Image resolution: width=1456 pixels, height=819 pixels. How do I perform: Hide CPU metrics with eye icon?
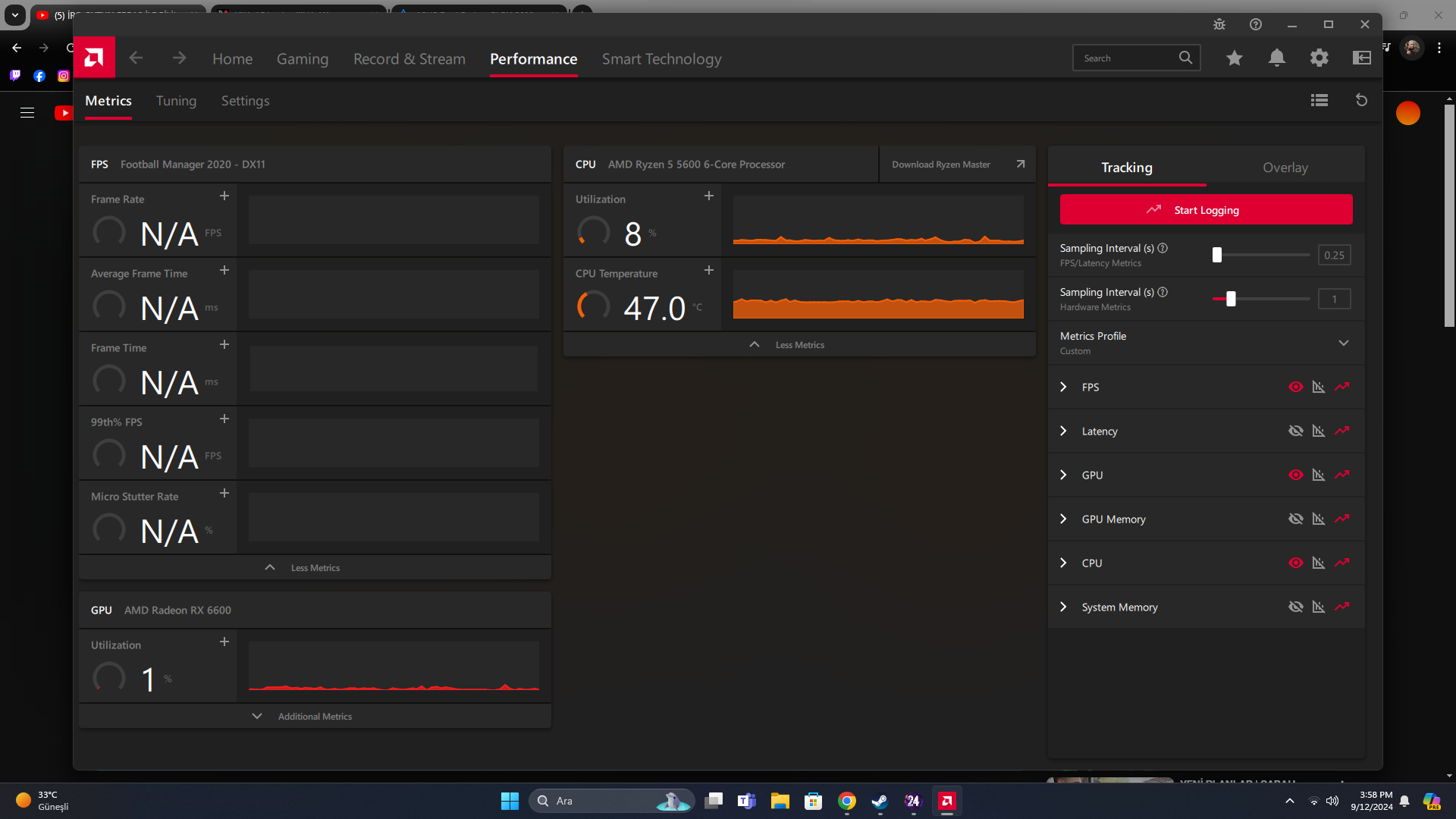(x=1296, y=563)
